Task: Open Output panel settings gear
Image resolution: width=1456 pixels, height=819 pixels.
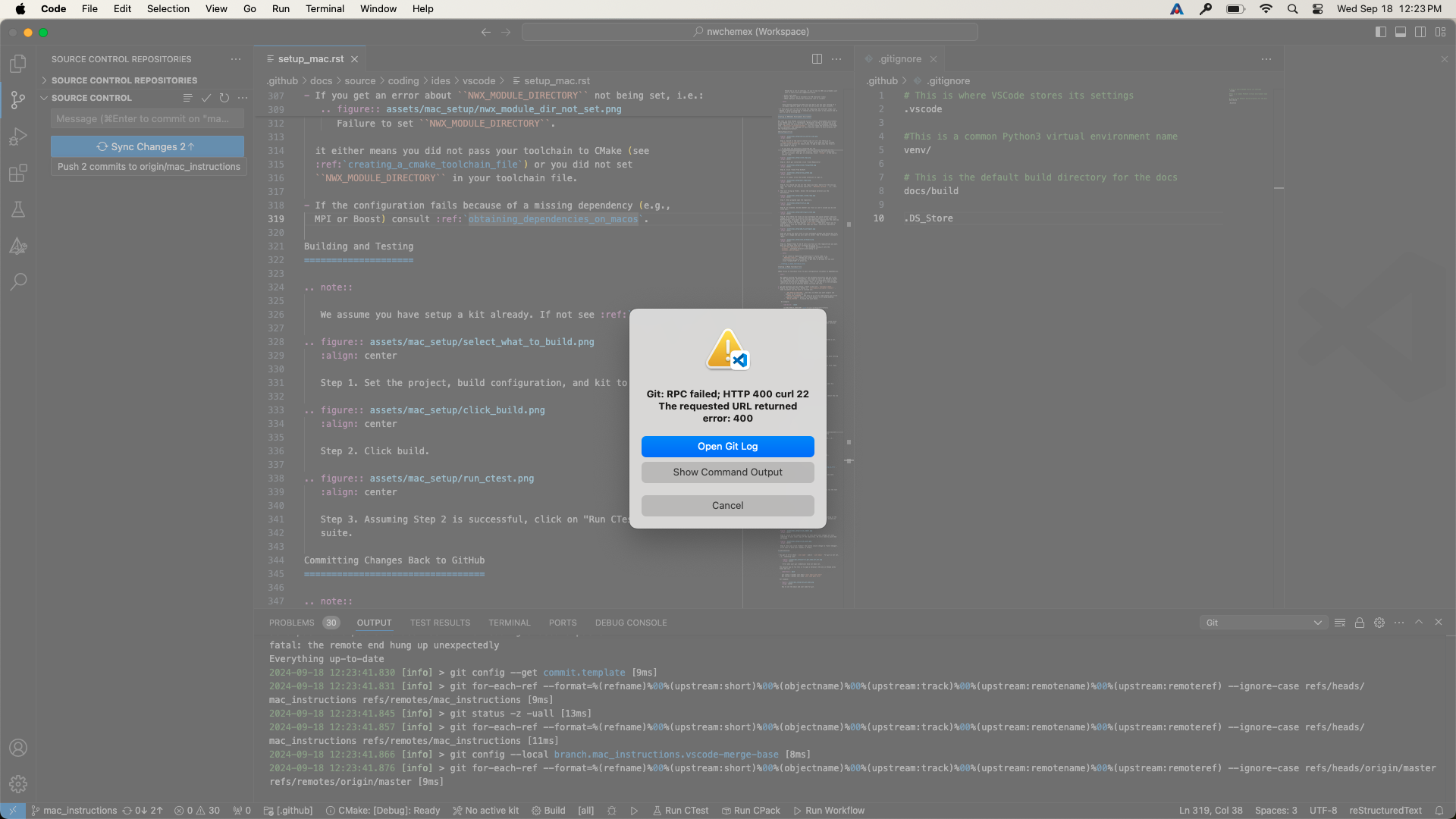Action: pyautogui.click(x=1379, y=623)
